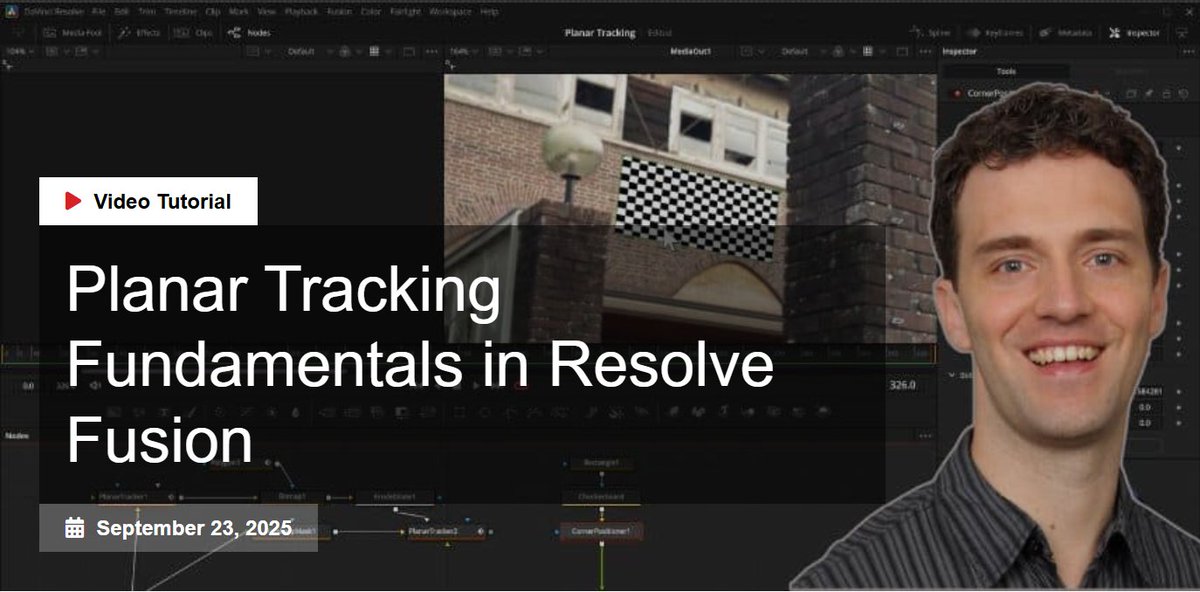Toggle the red enable switch on CornerPositioner1
The image size is (1200, 592).
tap(955, 91)
